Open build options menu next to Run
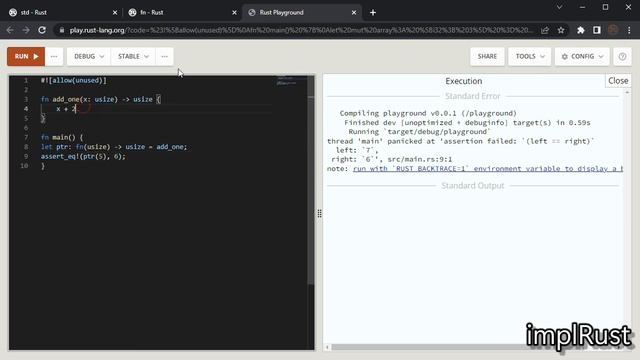 pyautogui.click(x=54, y=56)
